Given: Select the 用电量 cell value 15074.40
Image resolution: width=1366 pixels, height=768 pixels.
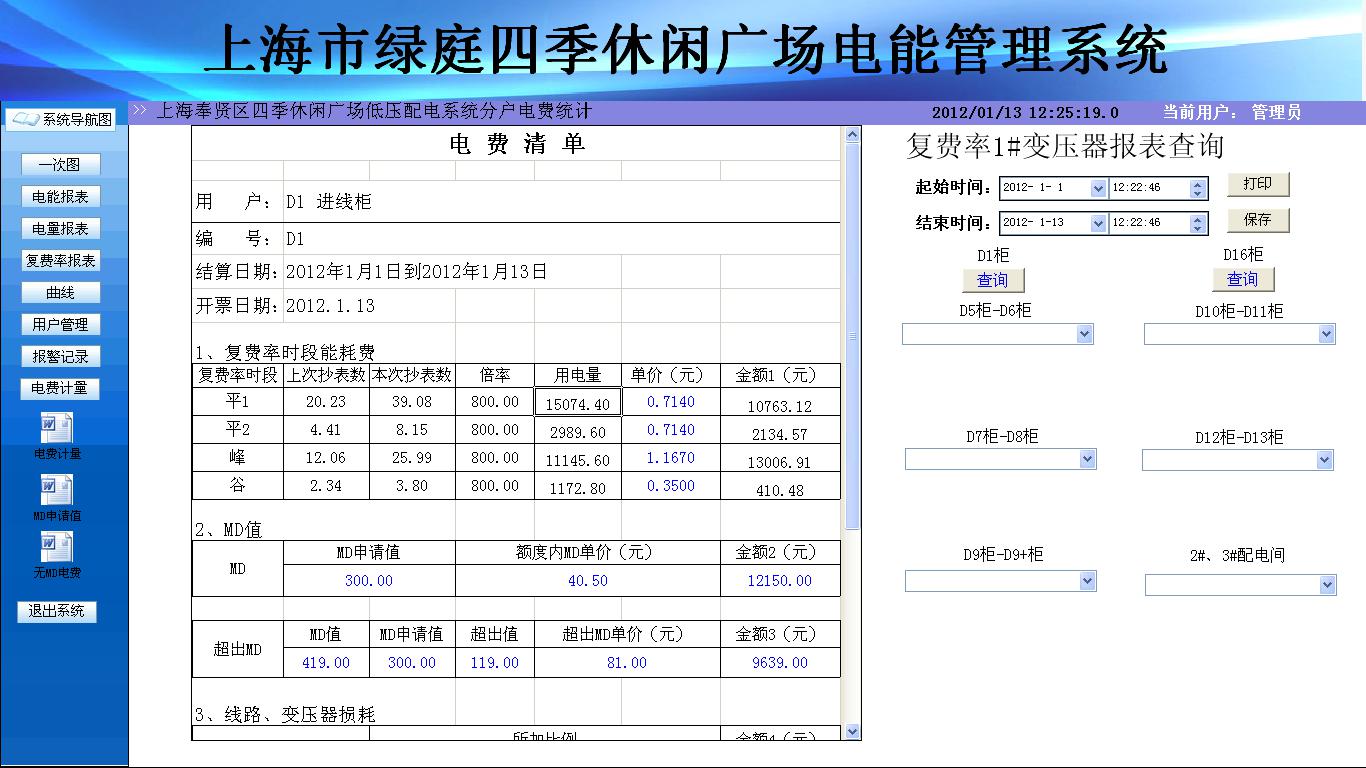Looking at the screenshot, I should coord(578,403).
